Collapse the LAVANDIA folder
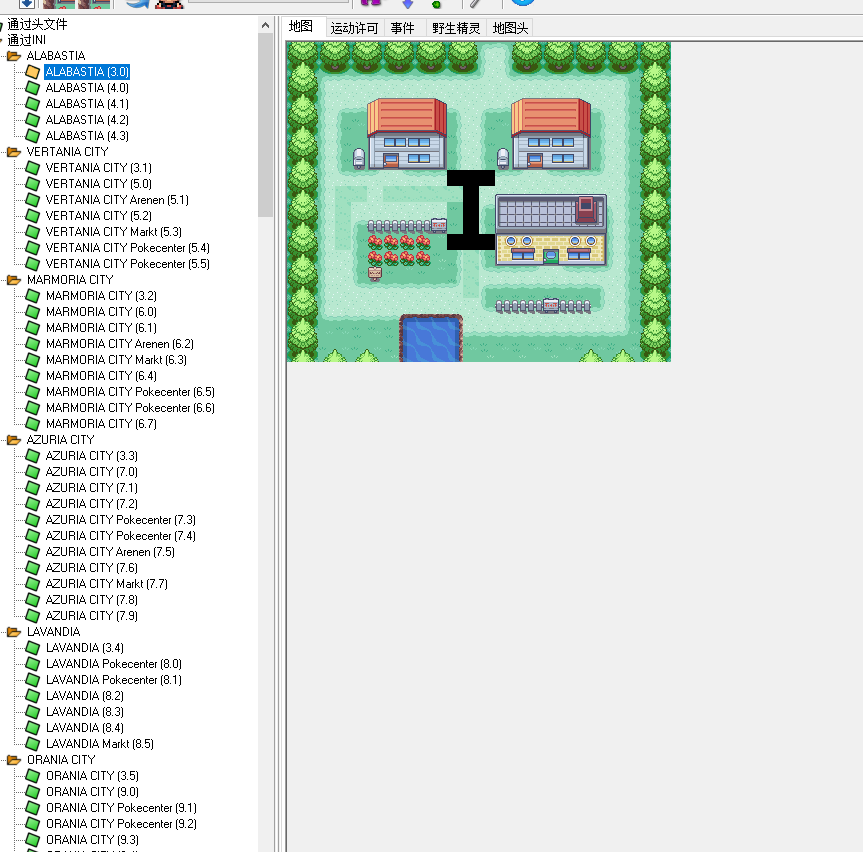Screen dimensions: 863x852 (x=14, y=632)
